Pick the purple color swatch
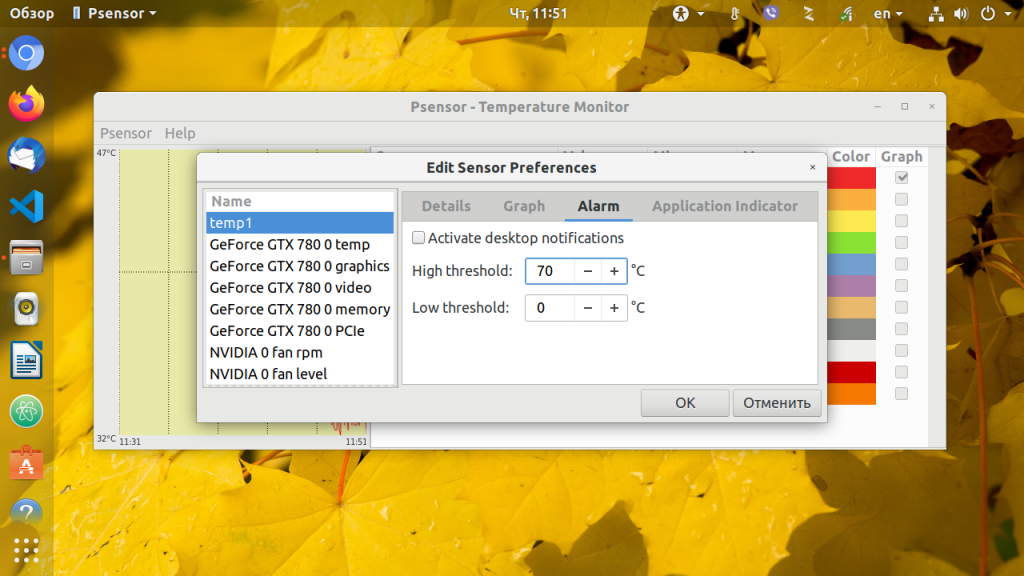1024x576 pixels. click(x=852, y=285)
